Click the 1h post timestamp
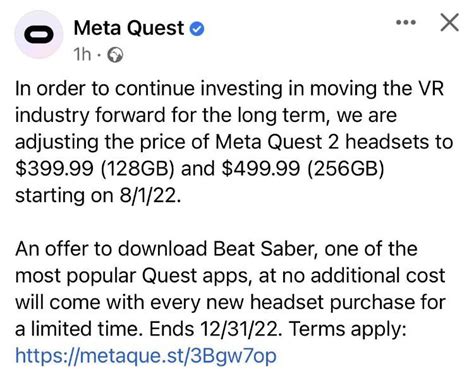Image resolution: width=474 pixels, height=369 pixels. point(82,55)
